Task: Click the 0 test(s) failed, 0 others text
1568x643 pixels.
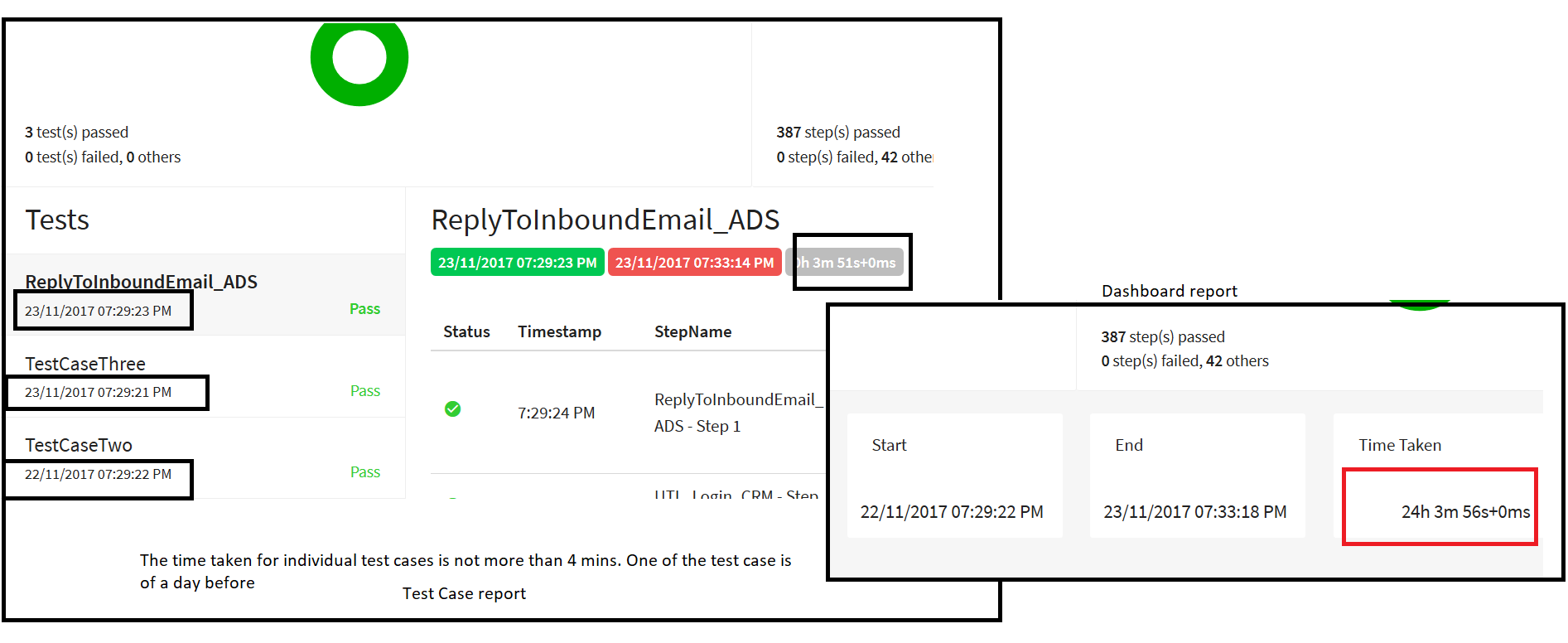Action: coord(103,157)
